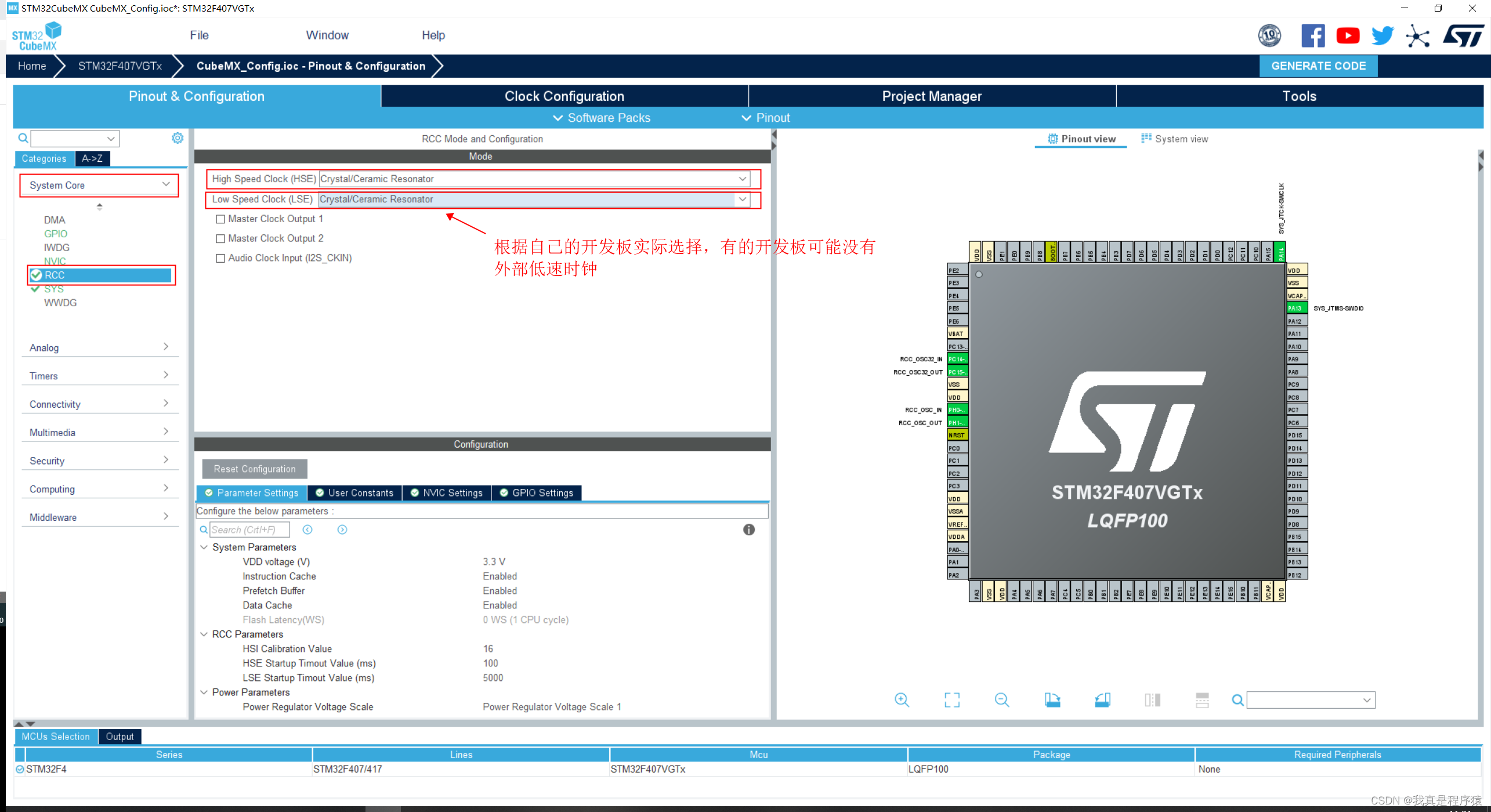
Task: Click the GENERATE CODE button
Action: [1318, 66]
